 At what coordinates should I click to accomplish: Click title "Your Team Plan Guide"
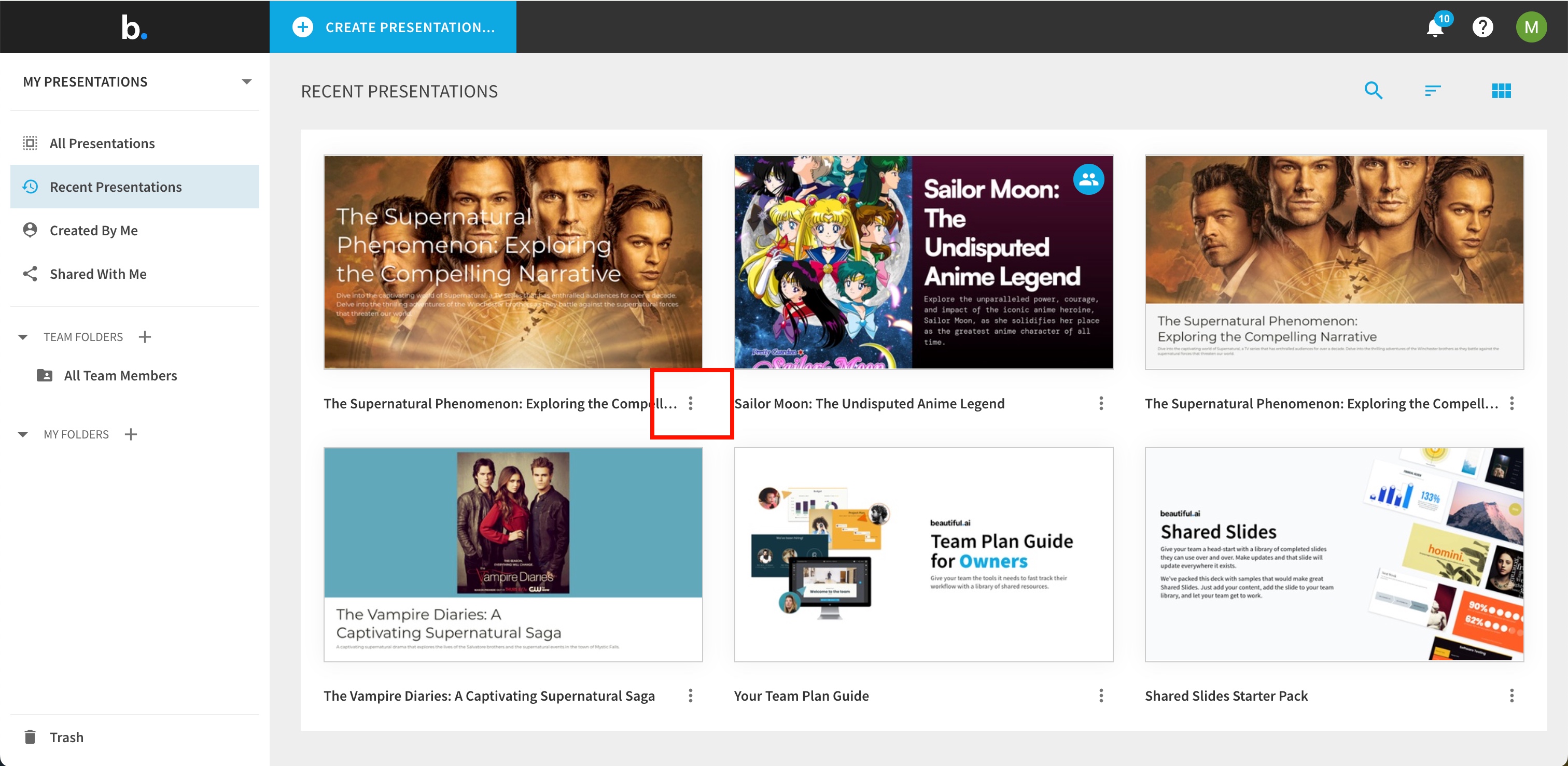[x=801, y=696]
